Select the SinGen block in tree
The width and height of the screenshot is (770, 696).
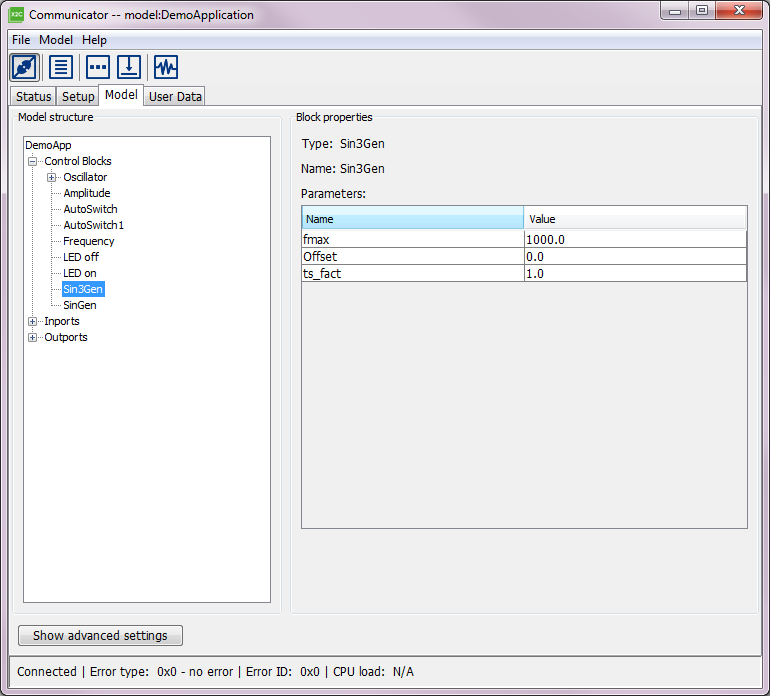point(80,305)
